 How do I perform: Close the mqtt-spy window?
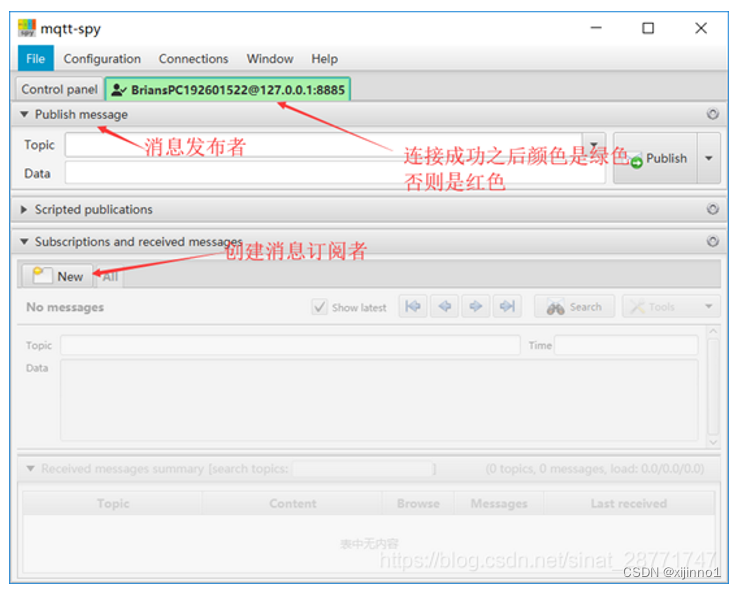tap(701, 28)
